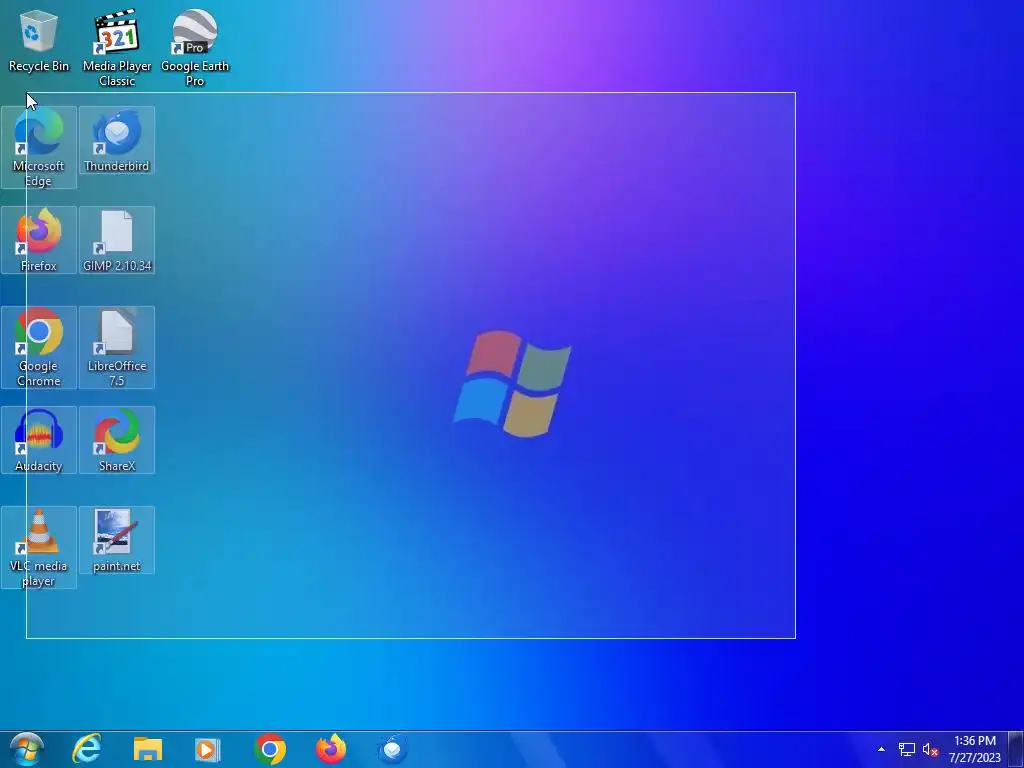The width and height of the screenshot is (1024, 768).
Task: Select the Media Player Classic shortcut
Action: point(117,48)
